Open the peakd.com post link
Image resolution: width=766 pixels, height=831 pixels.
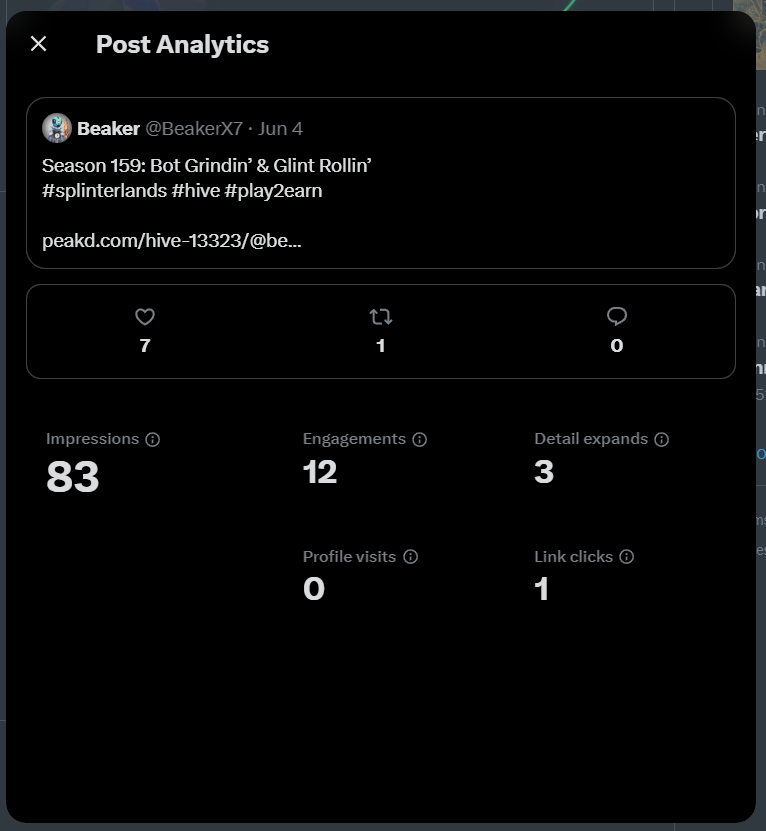(x=172, y=241)
